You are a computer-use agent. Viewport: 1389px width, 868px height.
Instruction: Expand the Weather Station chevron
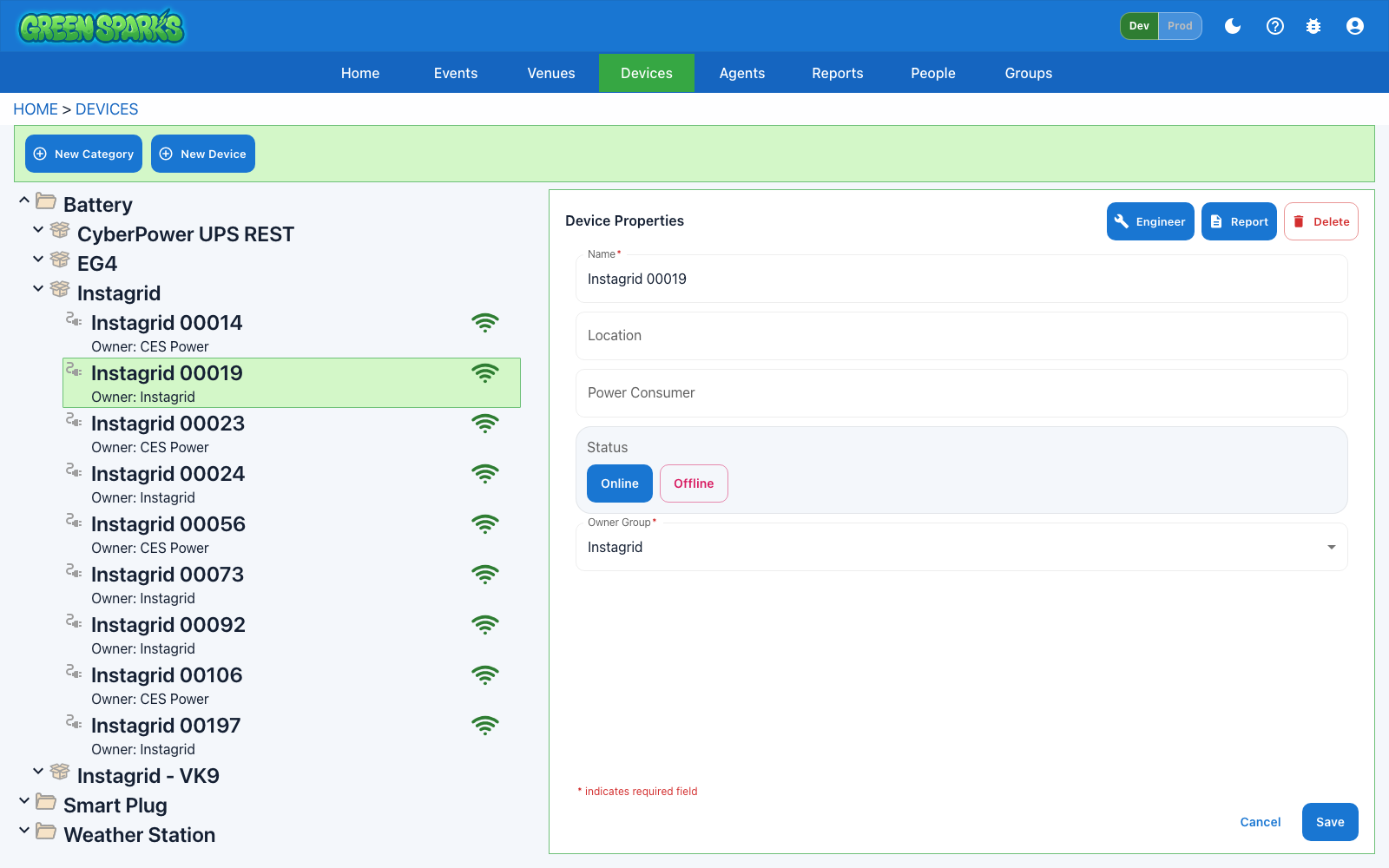tap(24, 831)
